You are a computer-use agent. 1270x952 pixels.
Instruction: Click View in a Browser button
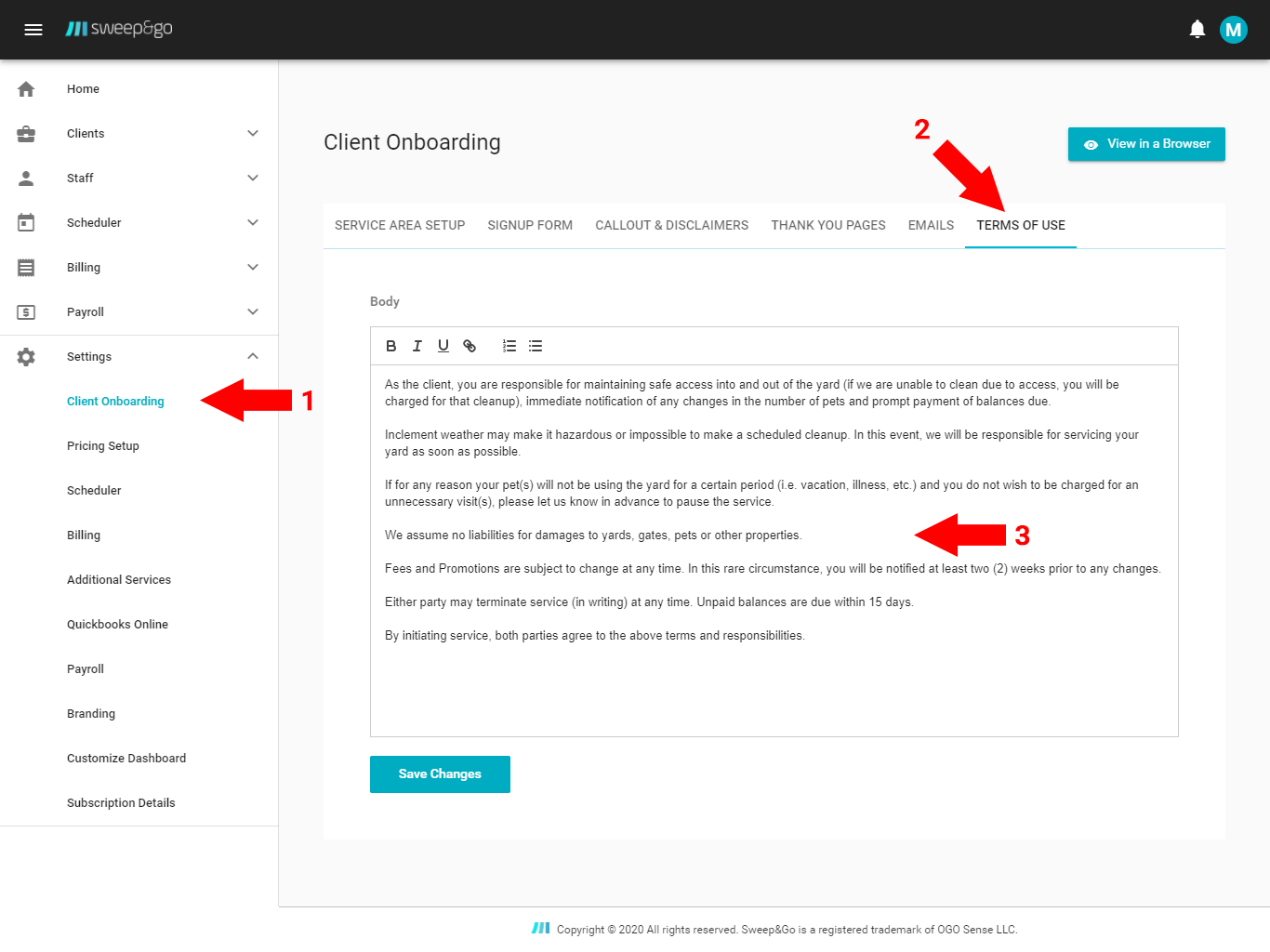1146,144
